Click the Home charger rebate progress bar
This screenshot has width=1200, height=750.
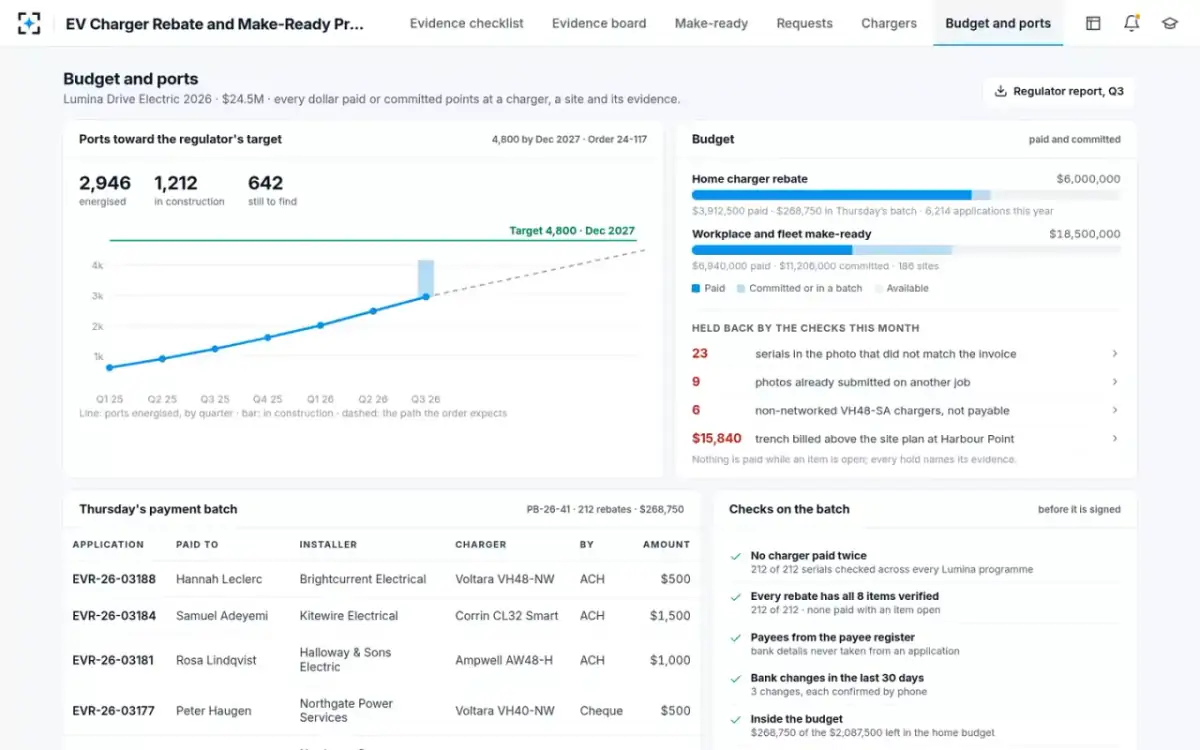tap(906, 195)
